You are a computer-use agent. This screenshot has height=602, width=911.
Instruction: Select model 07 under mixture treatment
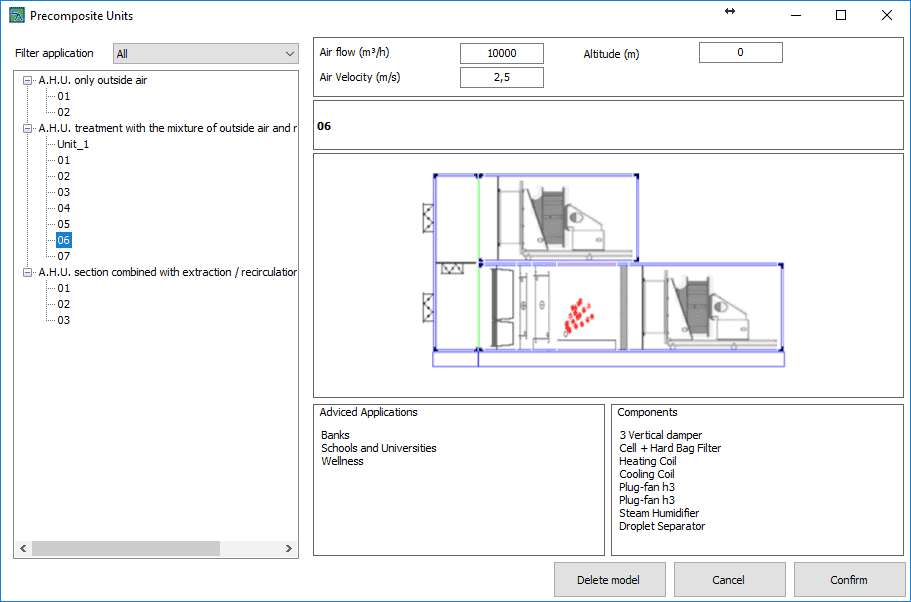coord(64,256)
